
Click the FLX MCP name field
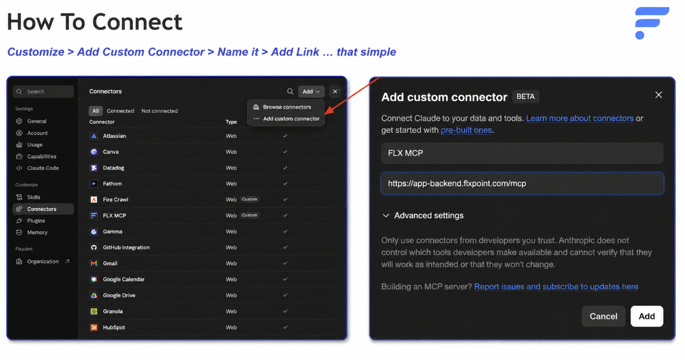pyautogui.click(x=522, y=153)
